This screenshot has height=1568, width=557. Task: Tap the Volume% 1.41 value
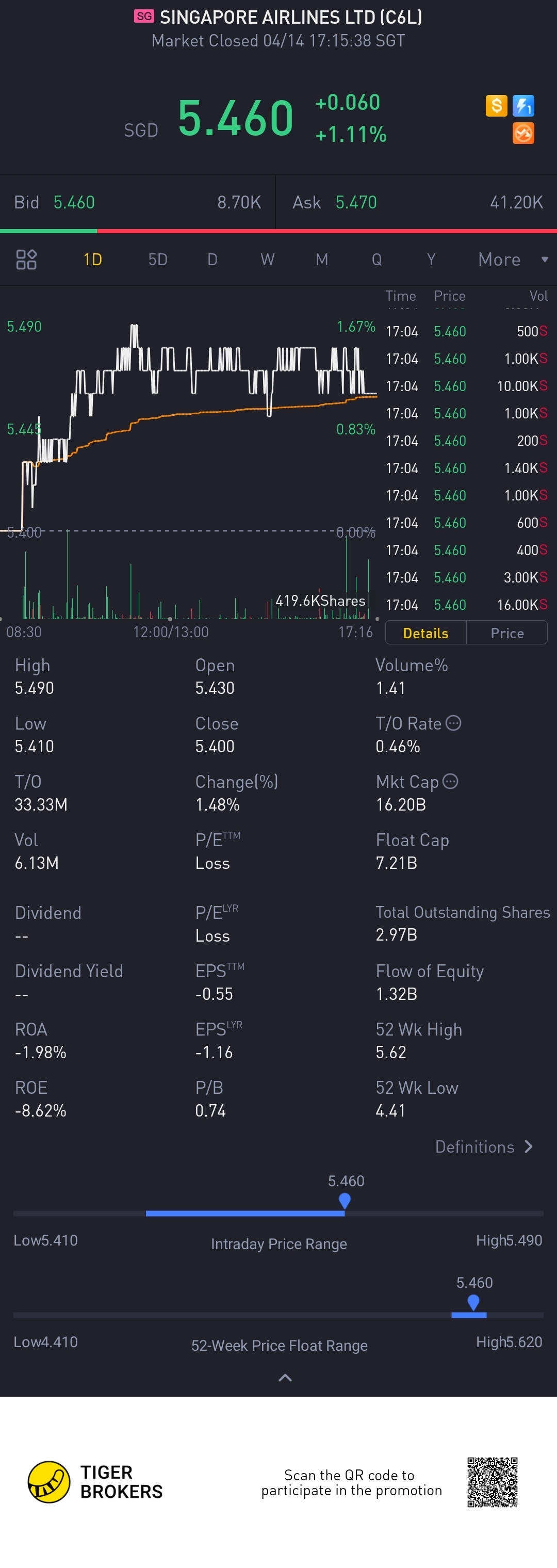(390, 688)
